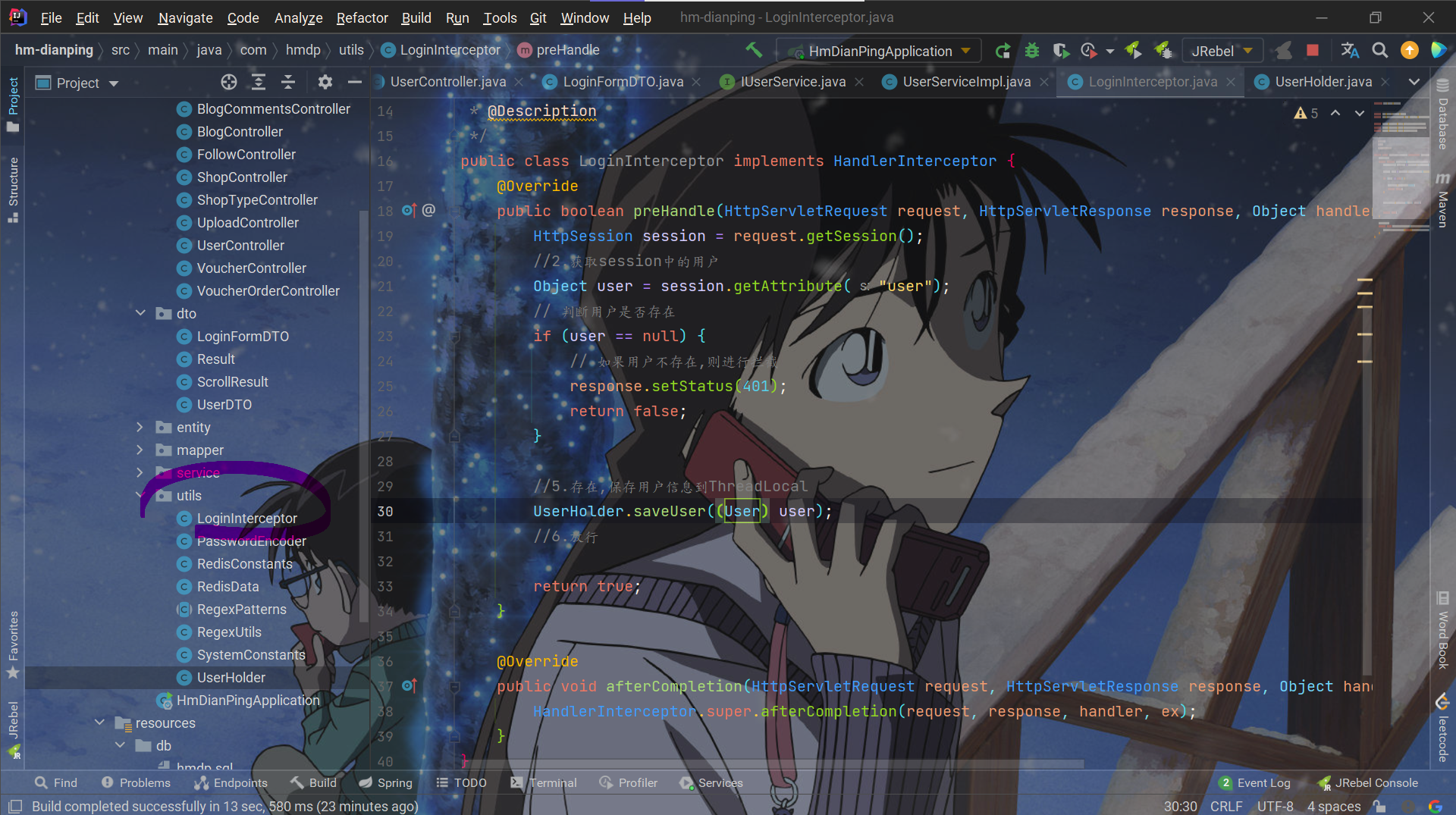Open the File menu
This screenshot has height=815, width=1456.
(x=51, y=17)
